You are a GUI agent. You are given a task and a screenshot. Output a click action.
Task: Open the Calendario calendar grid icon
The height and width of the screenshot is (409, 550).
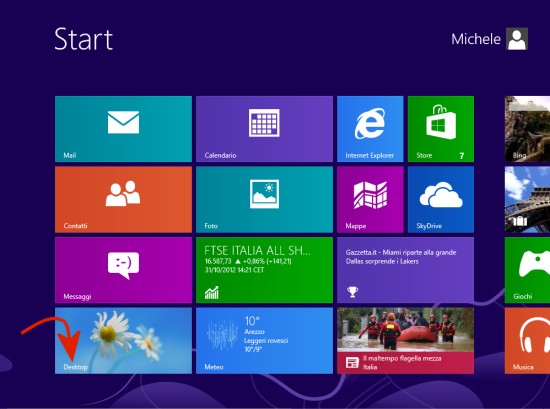tap(264, 123)
